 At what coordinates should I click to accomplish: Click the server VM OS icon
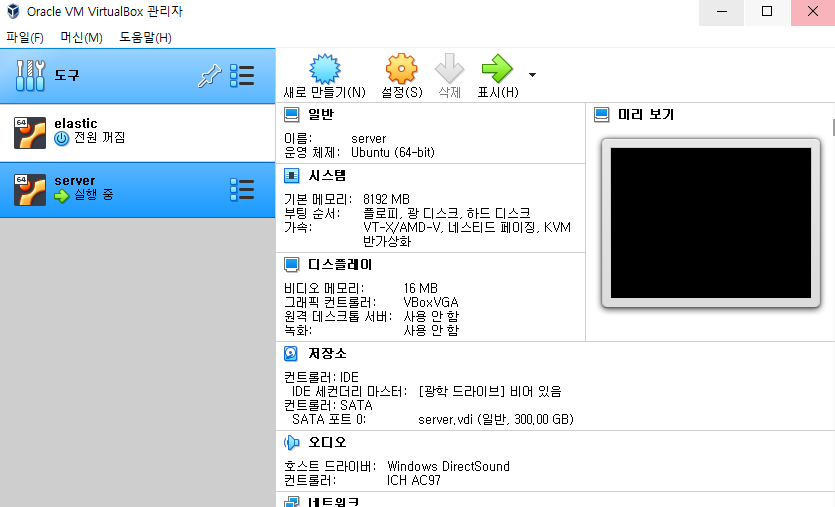pyautogui.click(x=30, y=190)
